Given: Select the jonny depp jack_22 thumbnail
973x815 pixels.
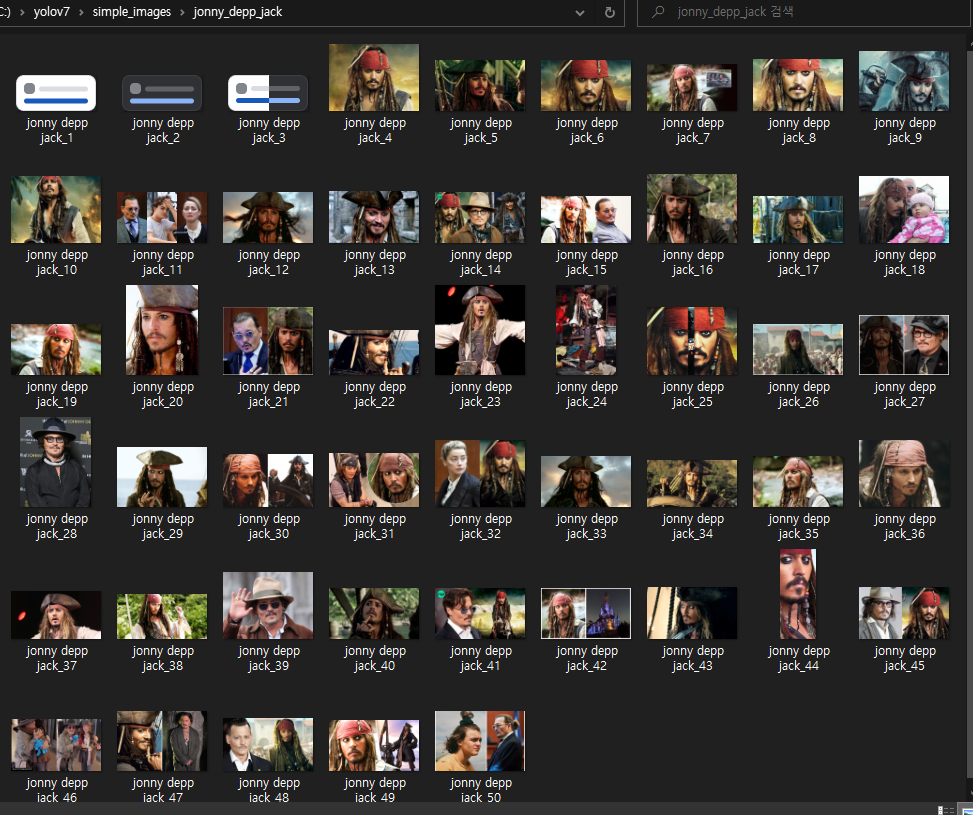Looking at the screenshot, I should pos(374,353).
